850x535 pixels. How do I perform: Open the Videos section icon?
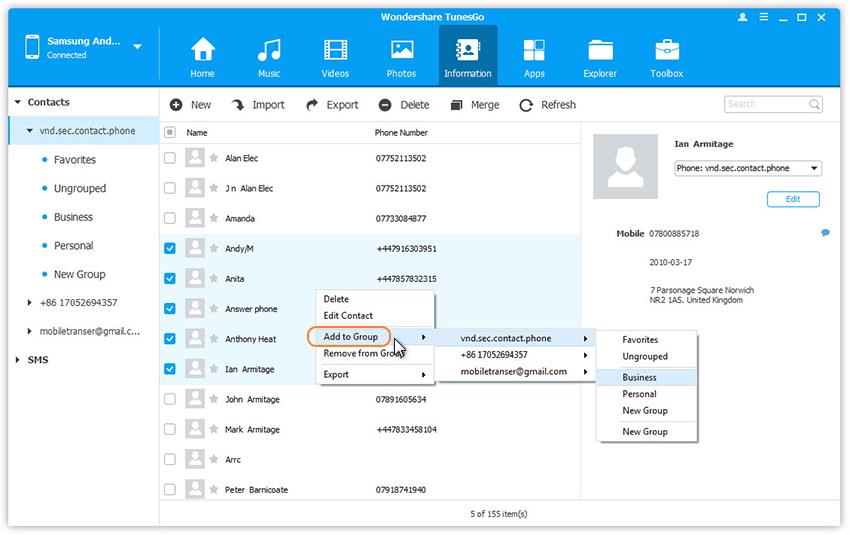[x=336, y=50]
